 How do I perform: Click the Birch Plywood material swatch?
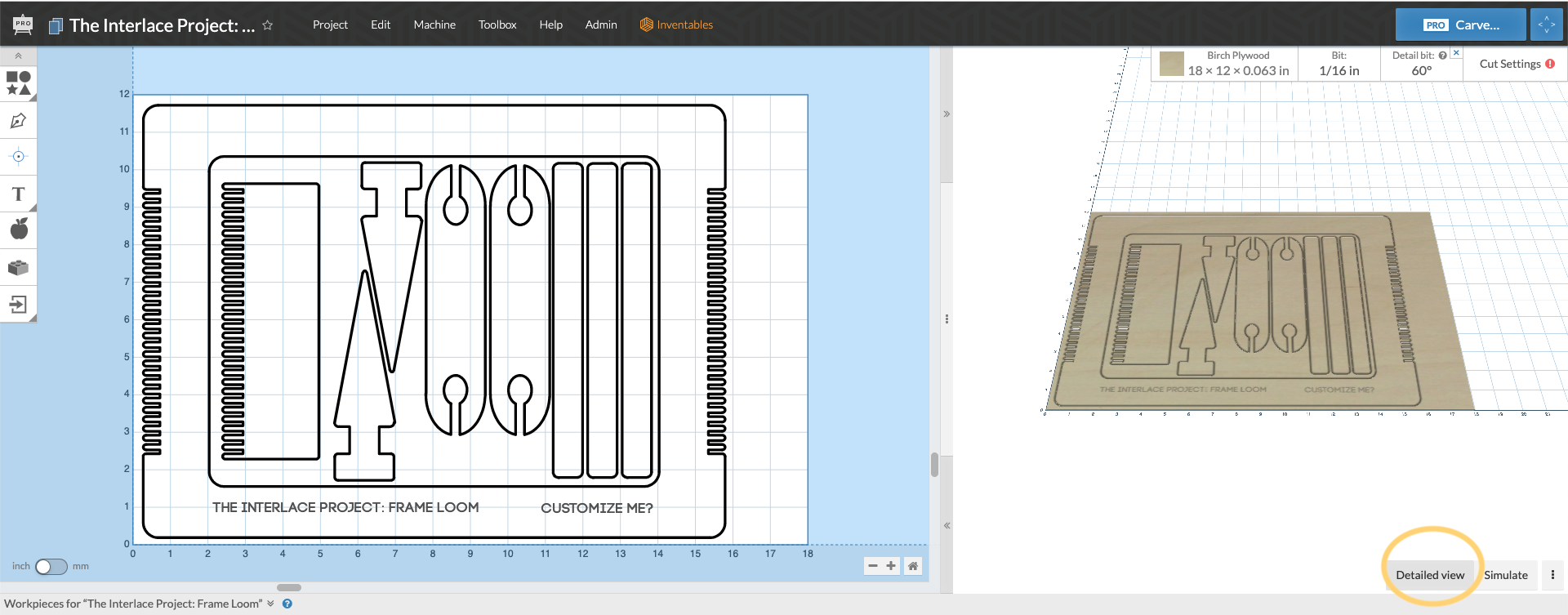tap(1172, 64)
